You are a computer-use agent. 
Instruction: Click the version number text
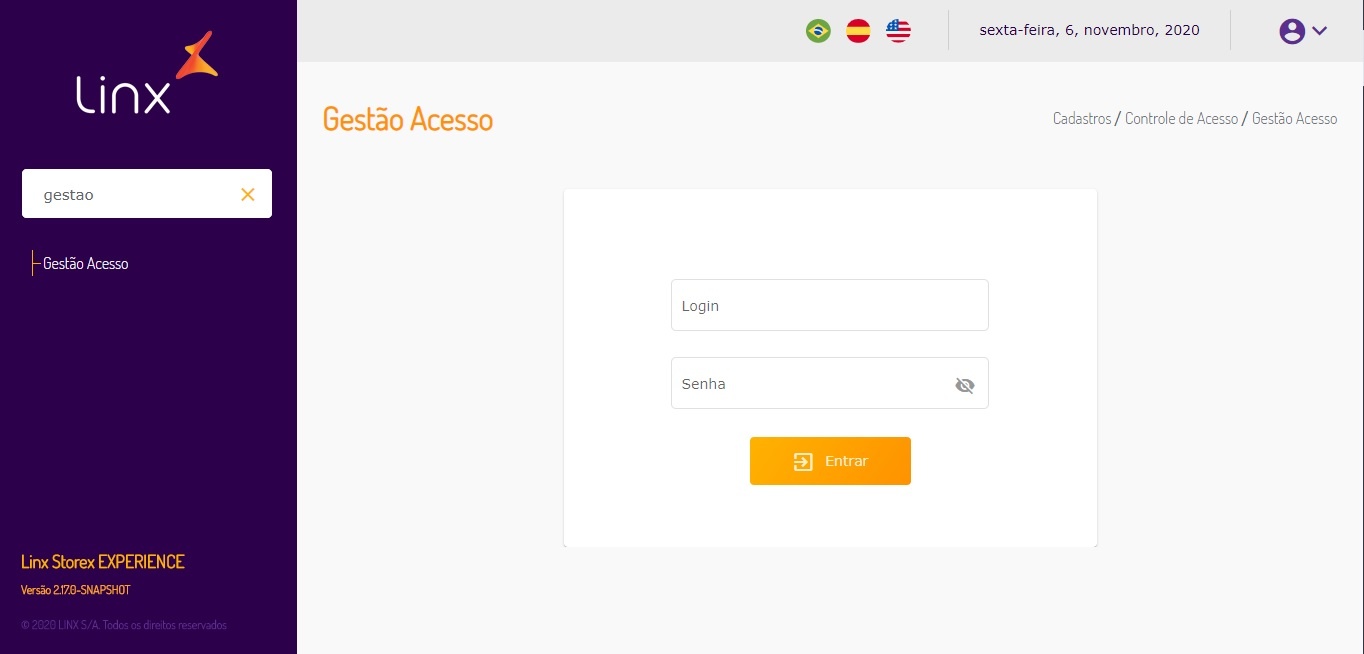click(x=76, y=590)
